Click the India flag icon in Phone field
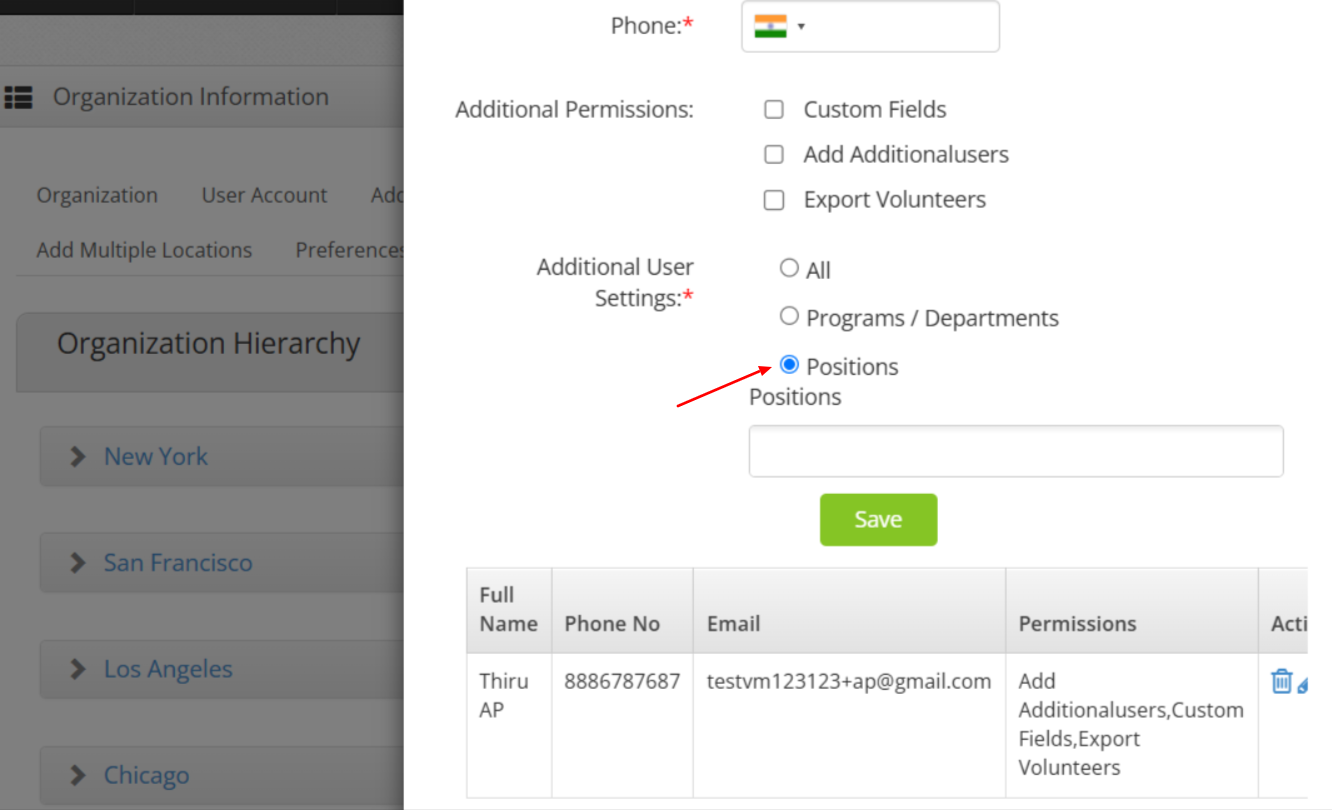Viewport: 1332px width, 810px height. pos(770,26)
